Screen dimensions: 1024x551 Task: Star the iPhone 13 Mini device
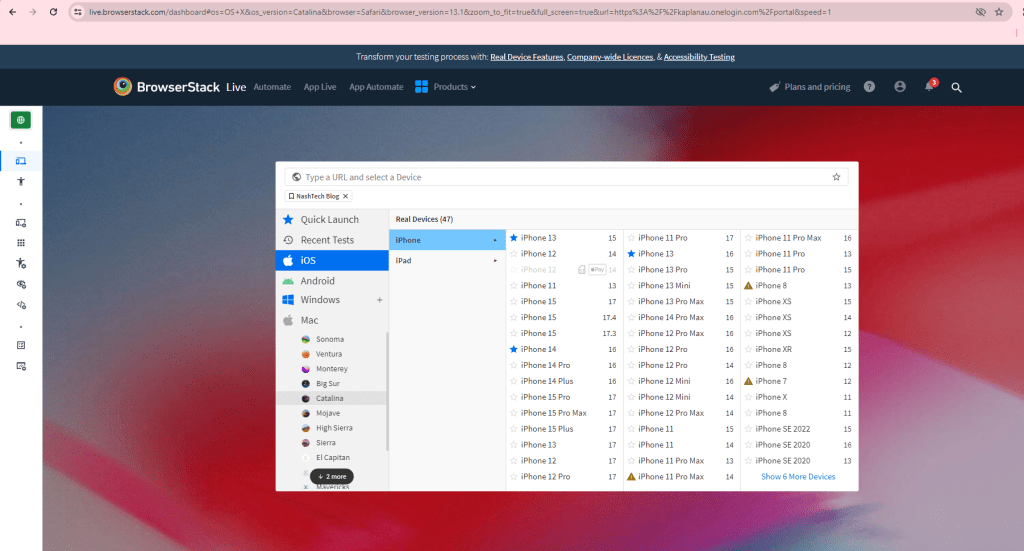point(631,286)
